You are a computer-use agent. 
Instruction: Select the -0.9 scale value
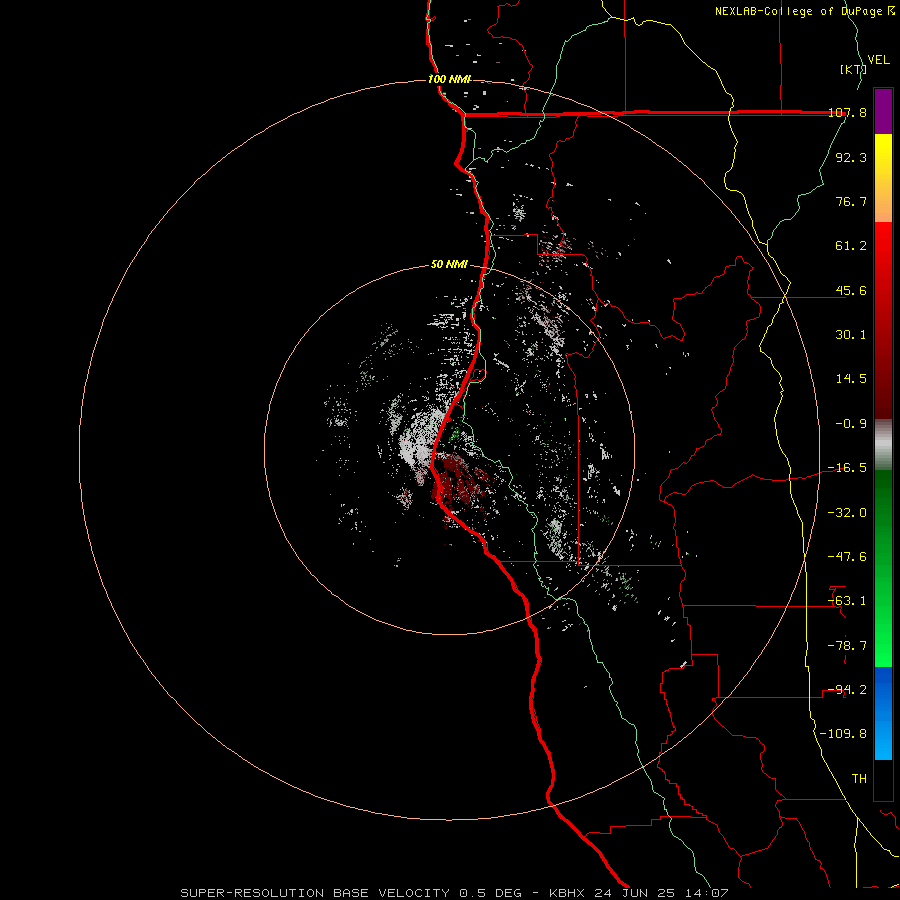(851, 424)
